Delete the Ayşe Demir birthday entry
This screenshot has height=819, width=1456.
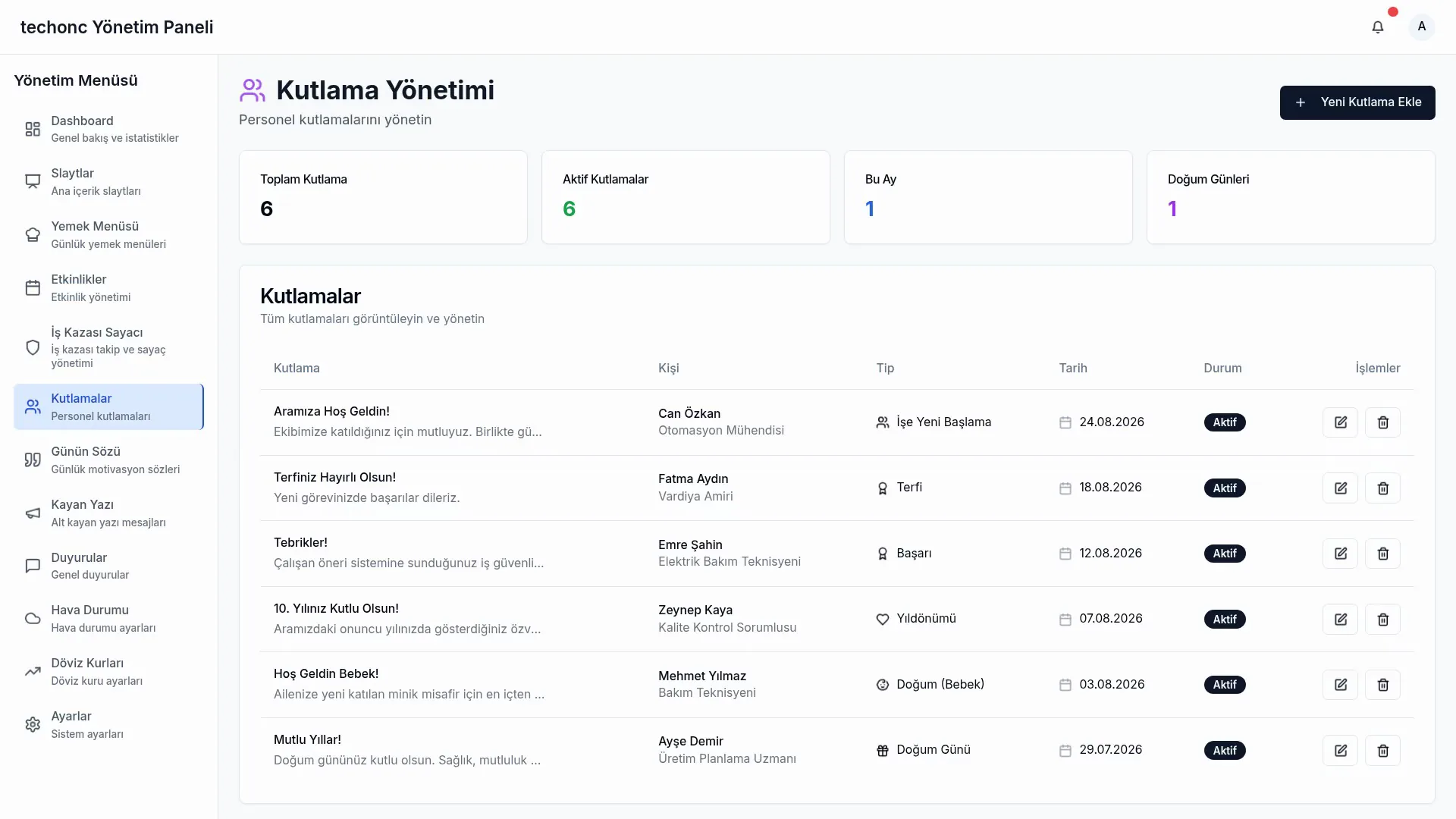point(1382,751)
